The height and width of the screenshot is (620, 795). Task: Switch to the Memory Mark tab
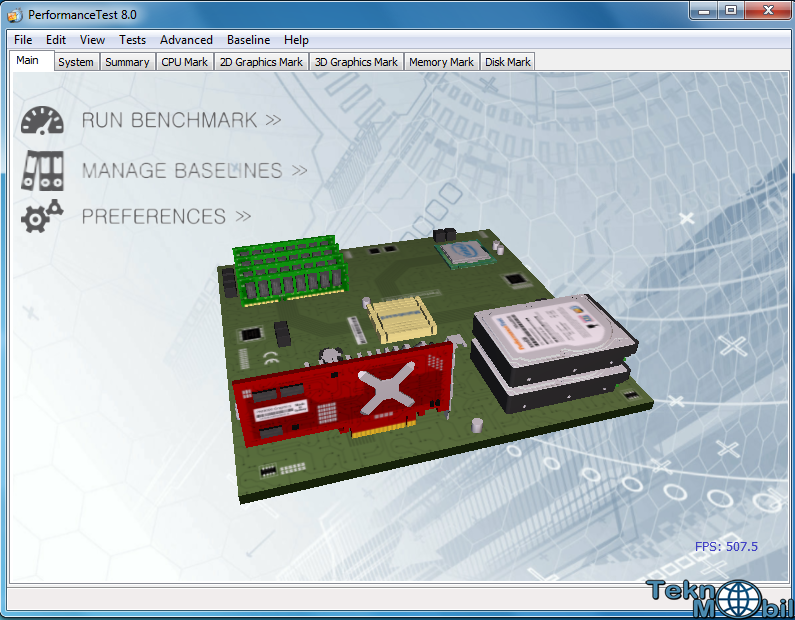(x=441, y=62)
